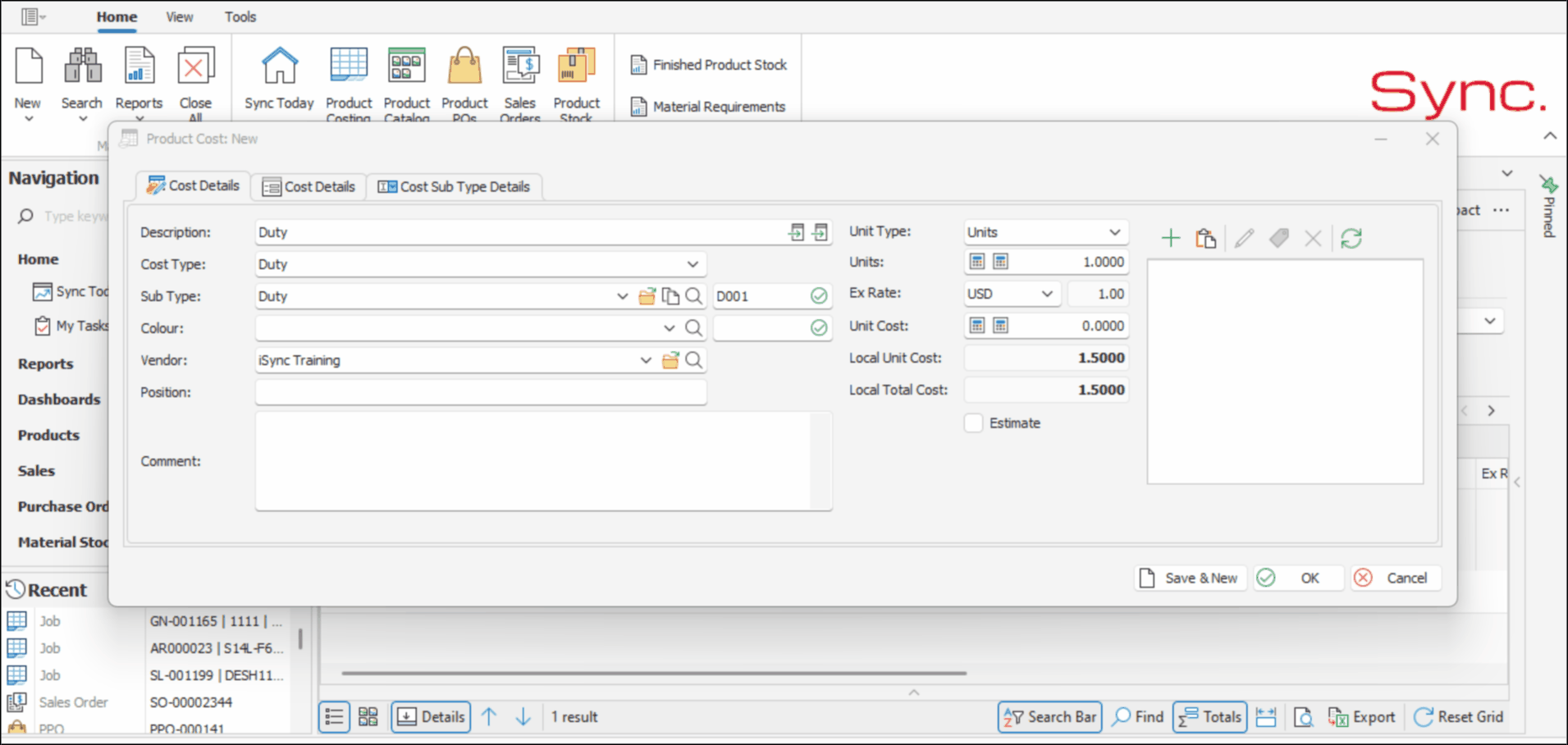
Task: Open the Reports ribbon icon
Action: (139, 66)
